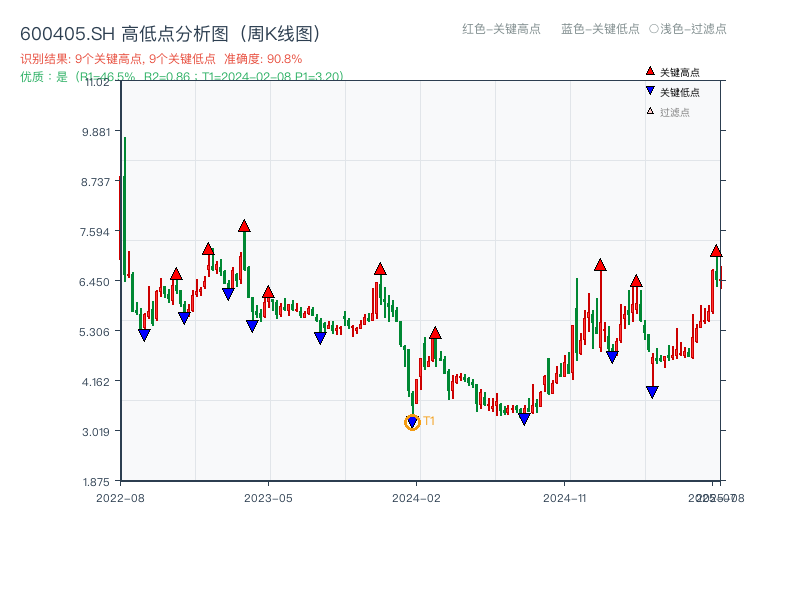Click the 2023-05 x-axis label

pyautogui.click(x=268, y=498)
